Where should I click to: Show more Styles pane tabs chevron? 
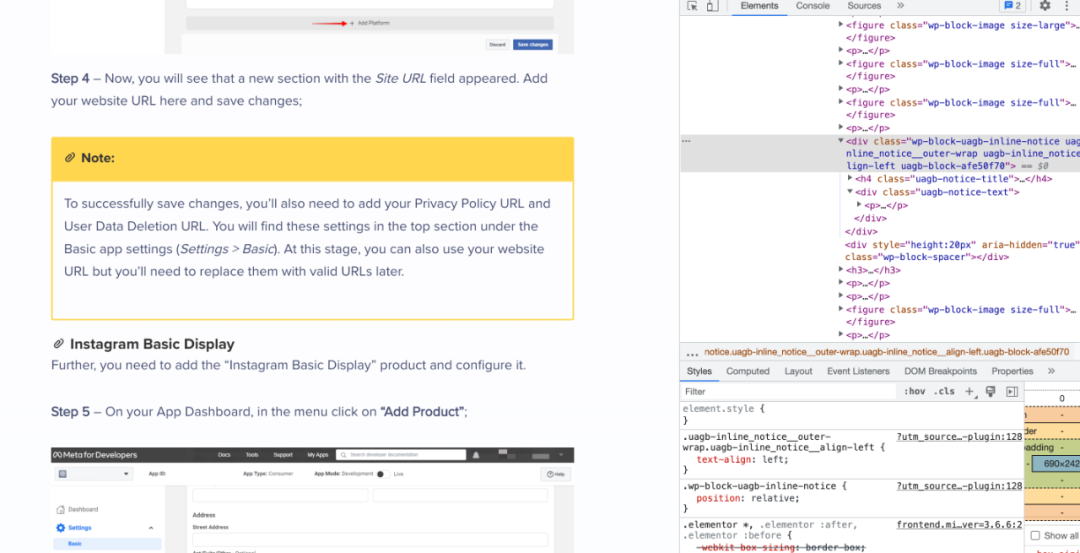coord(1051,371)
